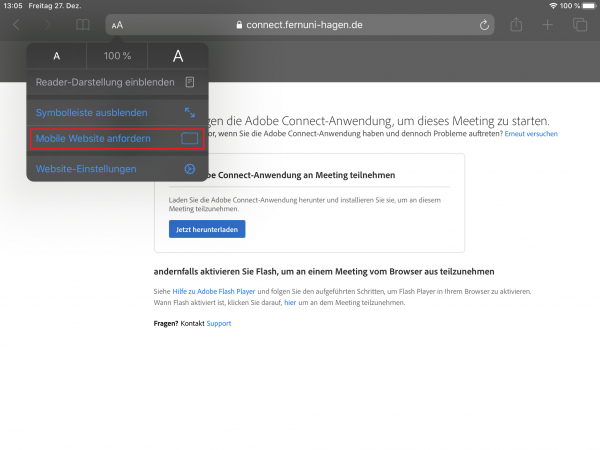Open the share sheet icon
The width and height of the screenshot is (600, 450).
click(x=516, y=24)
